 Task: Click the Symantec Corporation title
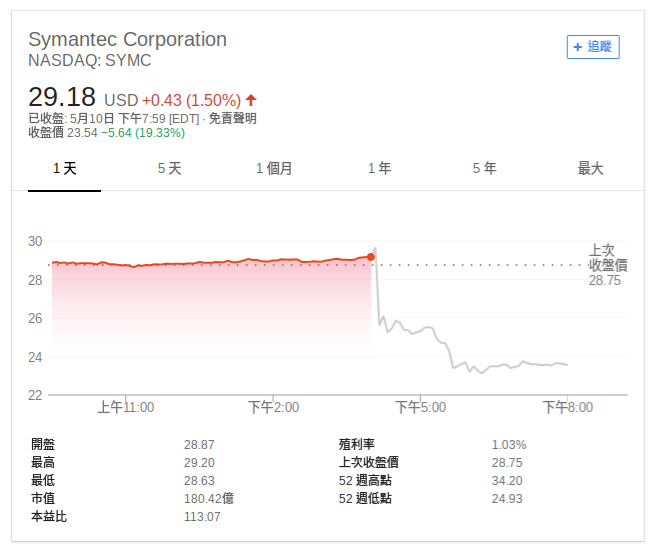127,39
